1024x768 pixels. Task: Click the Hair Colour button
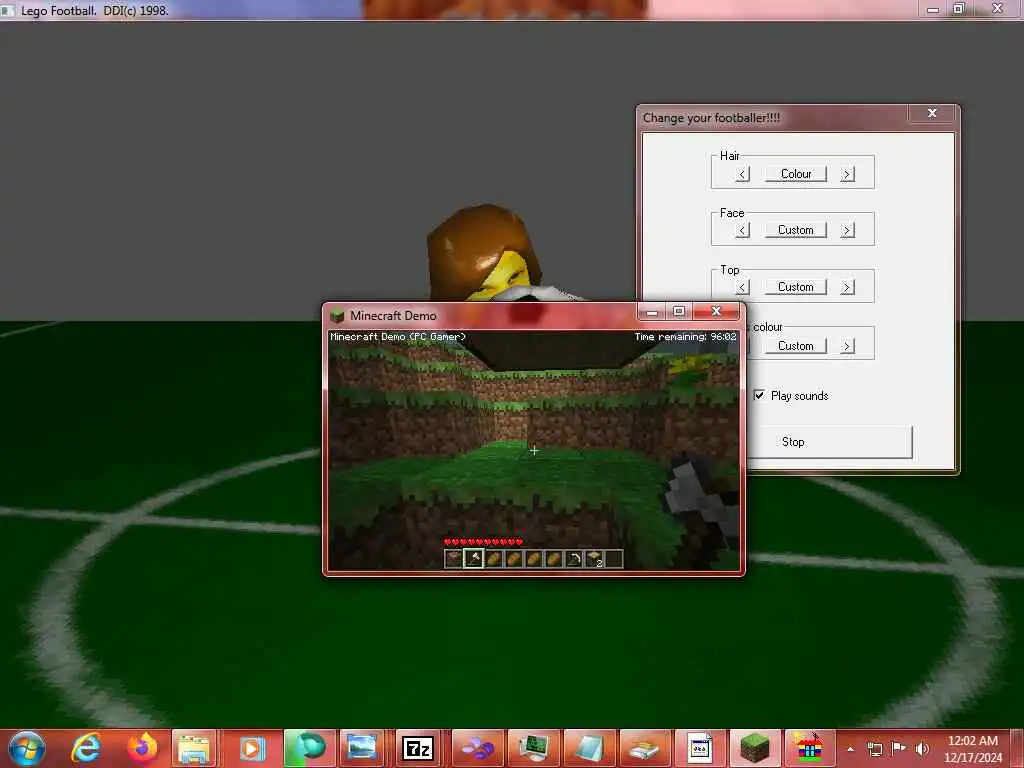[795, 174]
